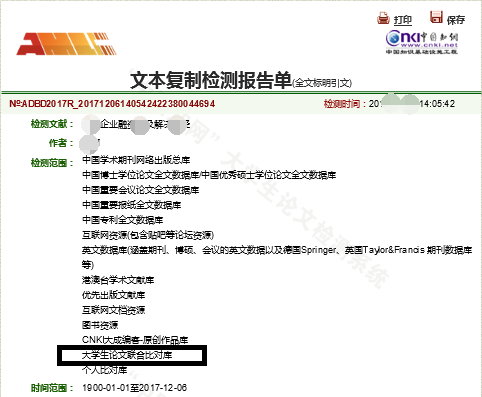Click the report title 文本复制检测报告单
Image resolution: width=482 pixels, height=397 pixels.
pyautogui.click(x=211, y=80)
